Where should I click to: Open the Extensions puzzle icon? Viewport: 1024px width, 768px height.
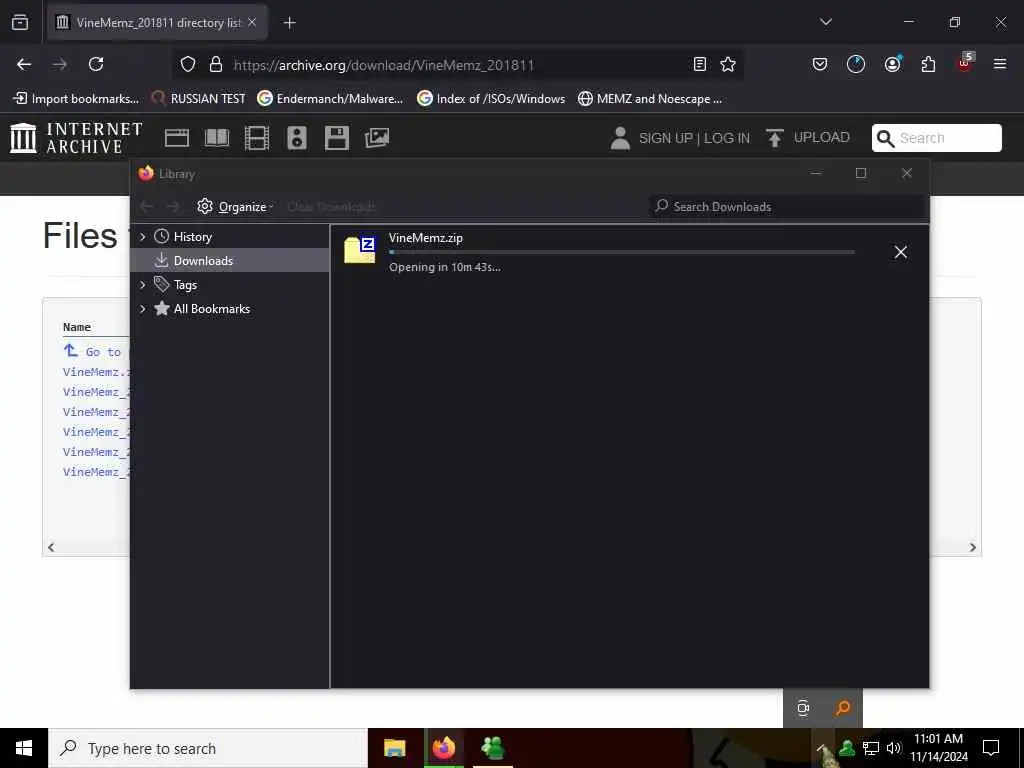click(x=928, y=64)
